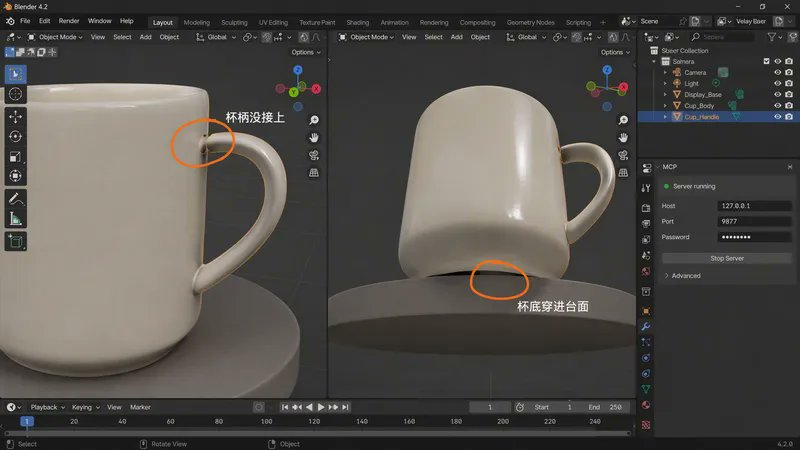Click the red X axis on left gizmo
800x450 pixels.
tap(316, 89)
